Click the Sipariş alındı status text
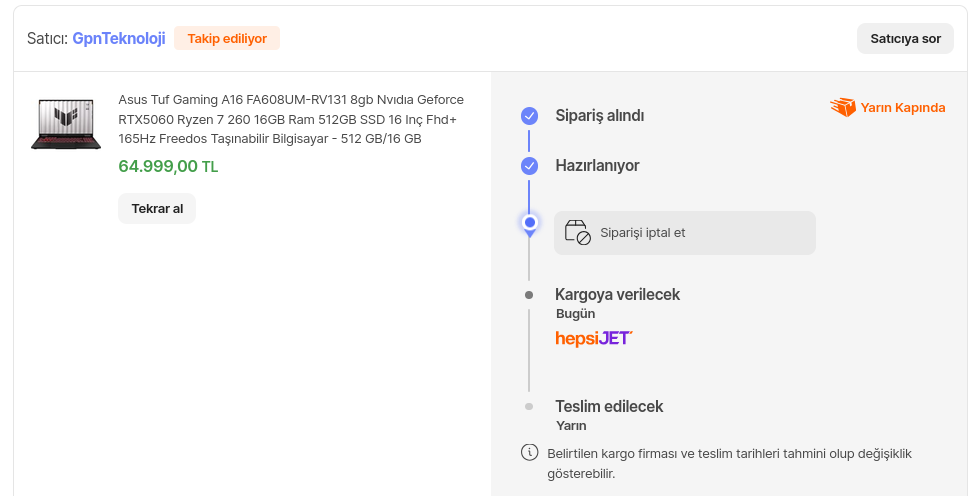This screenshot has height=496, width=979. click(599, 116)
